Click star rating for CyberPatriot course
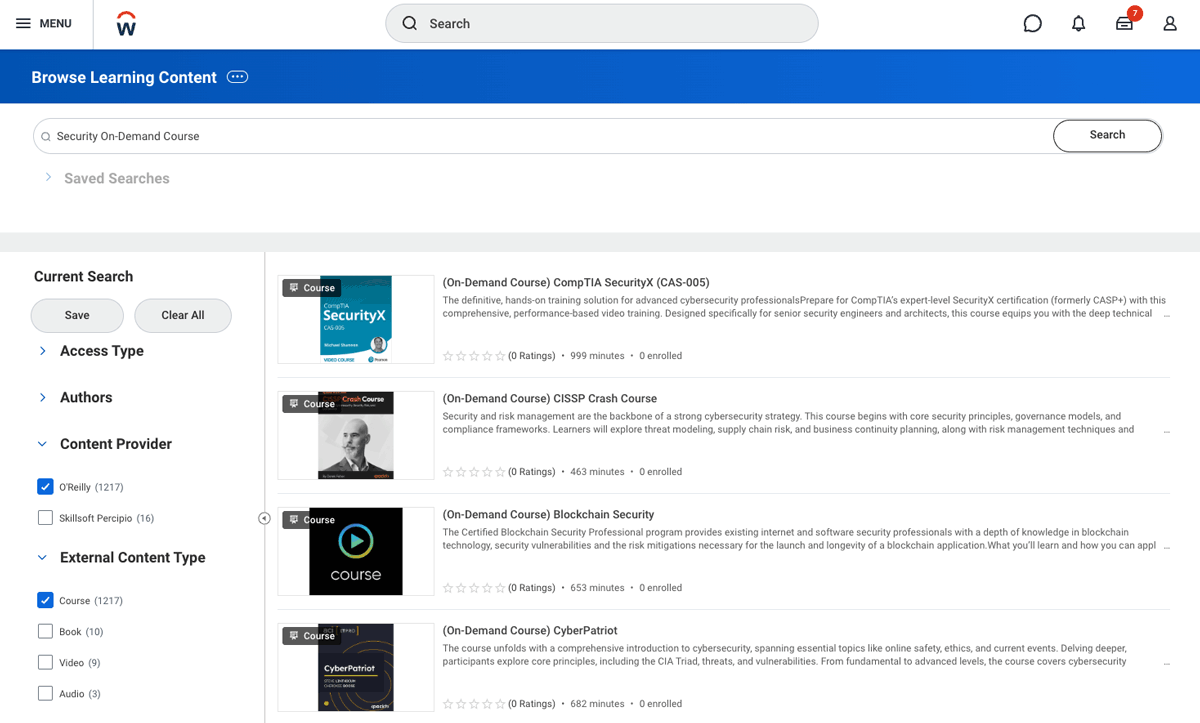 click(474, 704)
